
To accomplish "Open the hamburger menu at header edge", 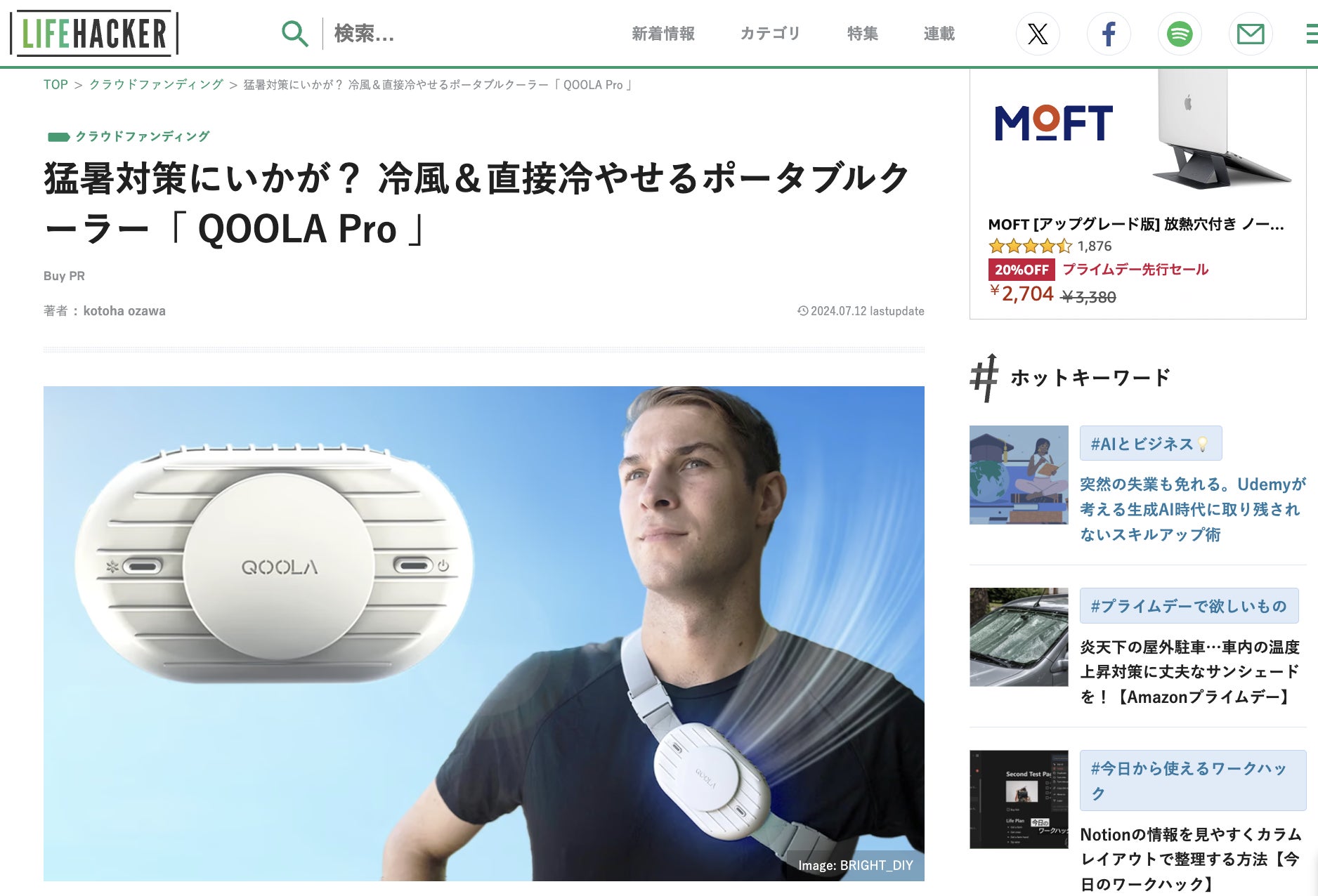I will (1311, 34).
